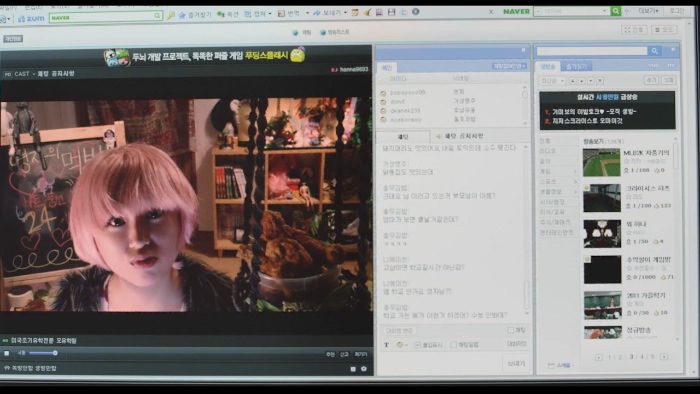Open the text font T icon
The height and width of the screenshot is (394, 700).
[x=386, y=344]
